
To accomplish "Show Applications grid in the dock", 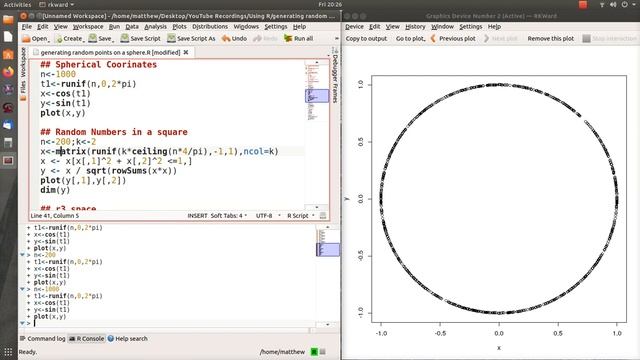I will coord(8,351).
